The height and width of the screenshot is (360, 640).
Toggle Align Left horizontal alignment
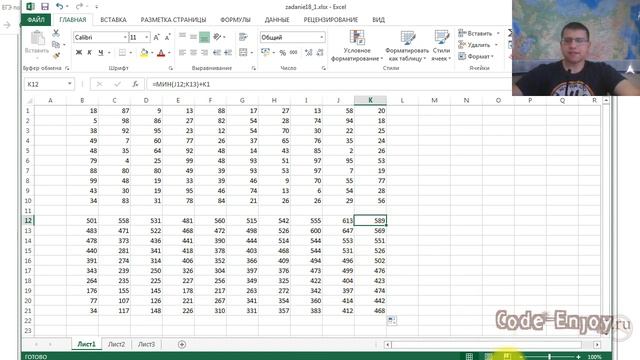pyautogui.click(x=182, y=52)
